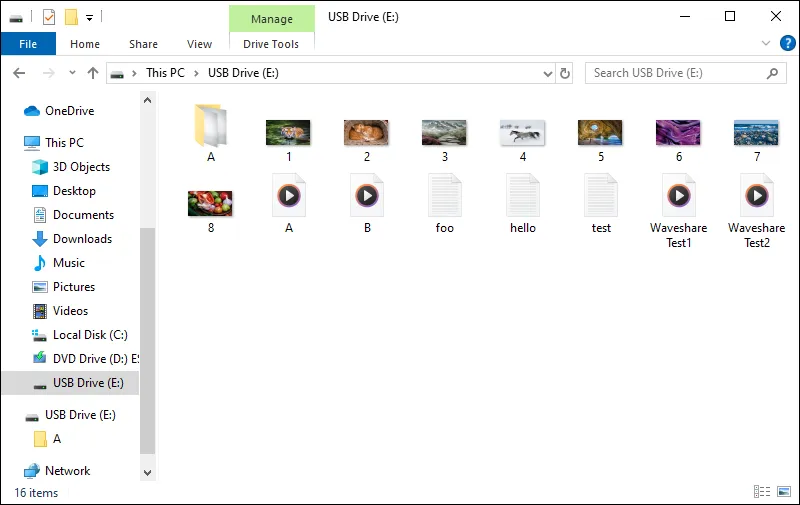Open the File menu
Viewport: 800px width, 505px height.
click(28, 44)
